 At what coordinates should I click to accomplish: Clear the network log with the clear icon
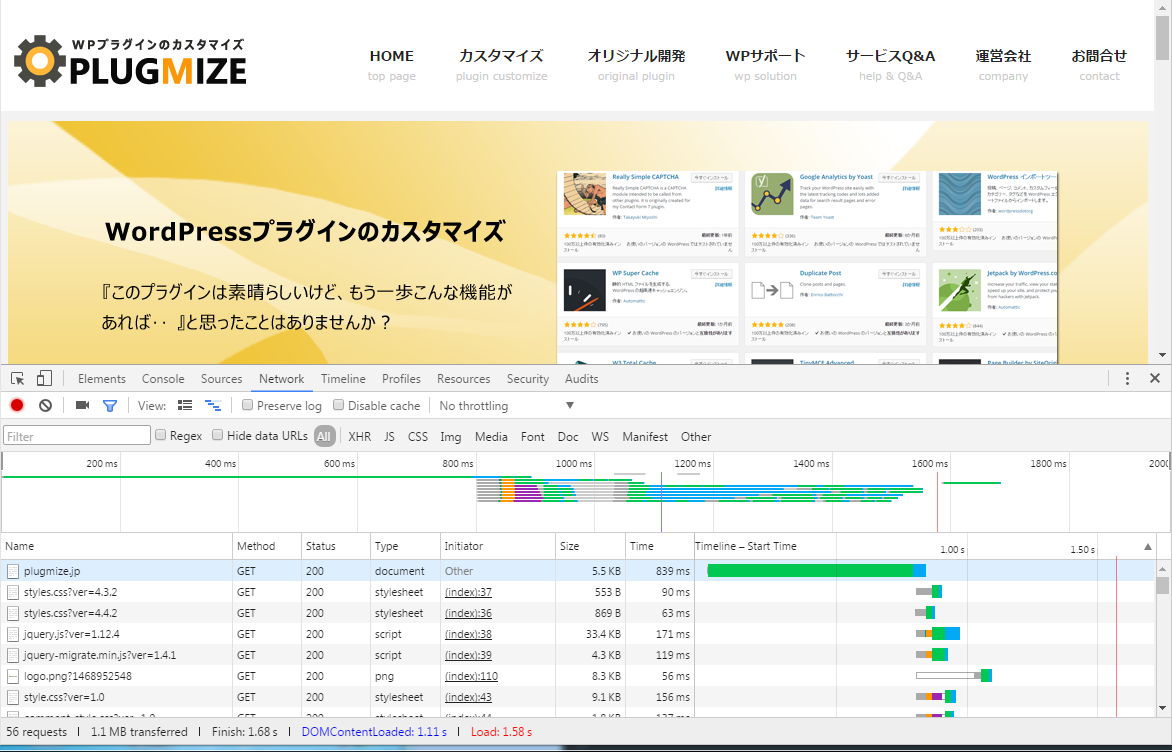click(x=46, y=405)
